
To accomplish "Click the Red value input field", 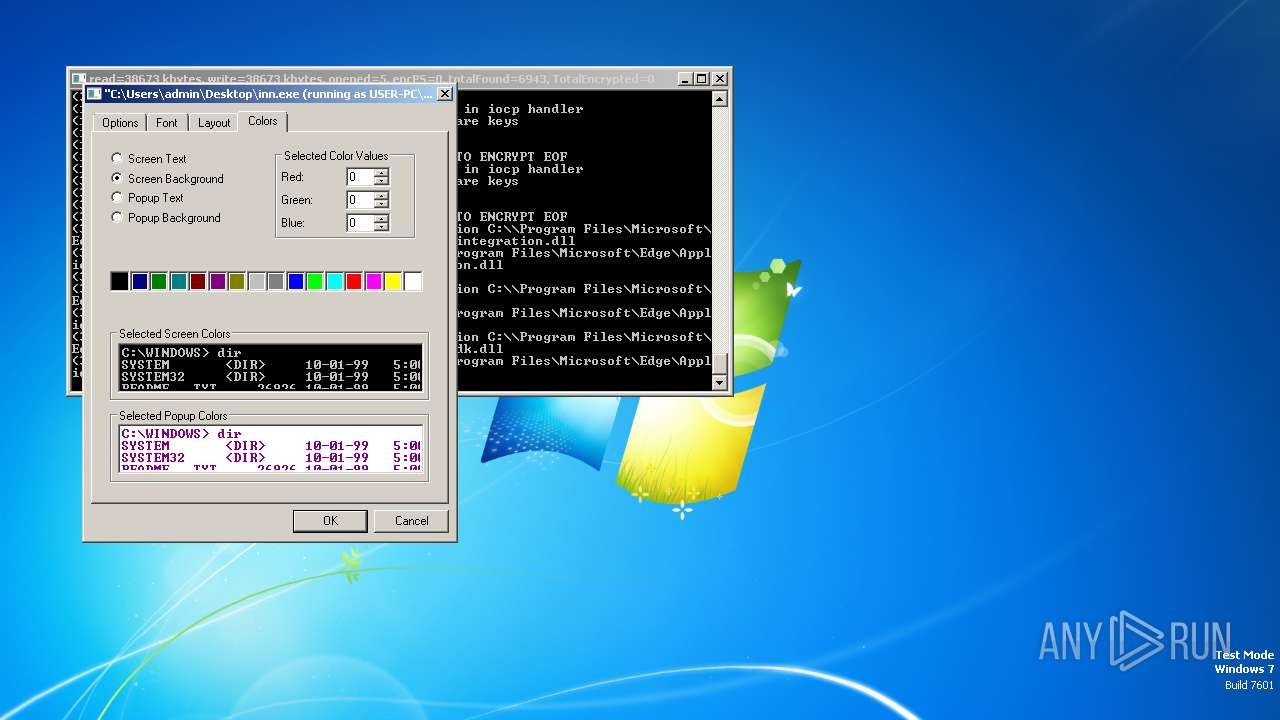I will pyautogui.click(x=360, y=177).
